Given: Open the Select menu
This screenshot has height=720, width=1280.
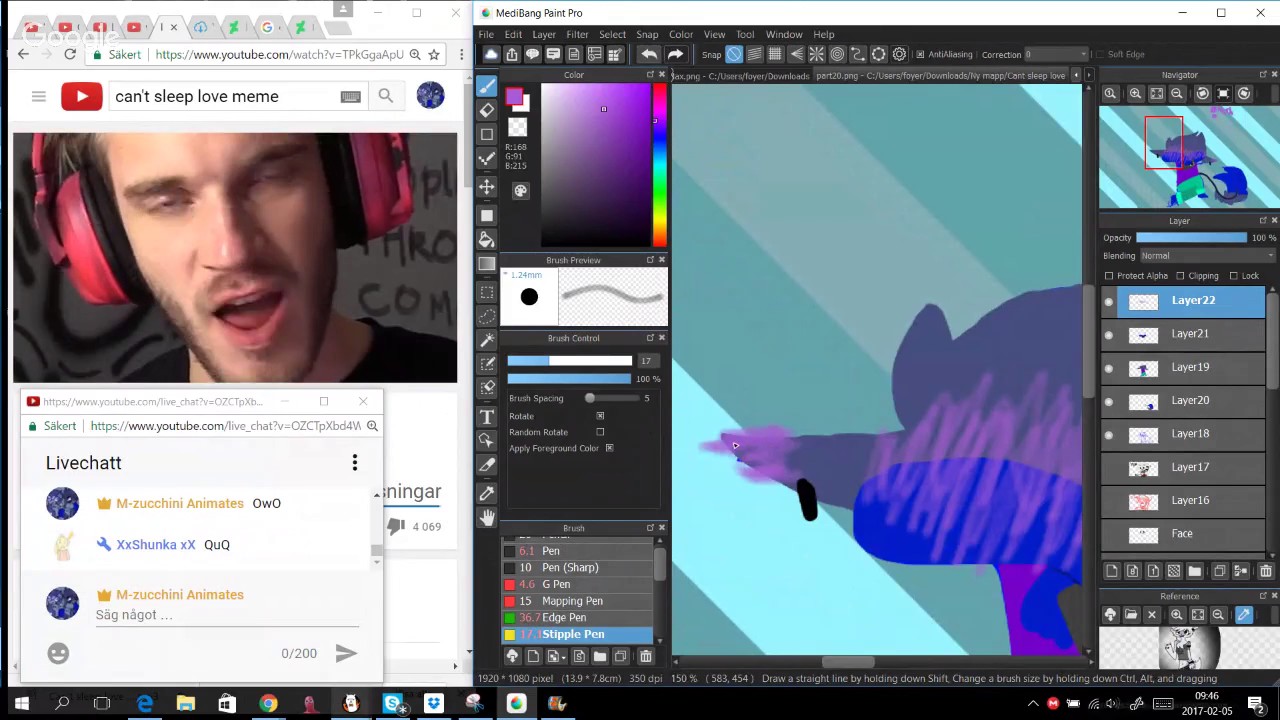Looking at the screenshot, I should tap(612, 34).
